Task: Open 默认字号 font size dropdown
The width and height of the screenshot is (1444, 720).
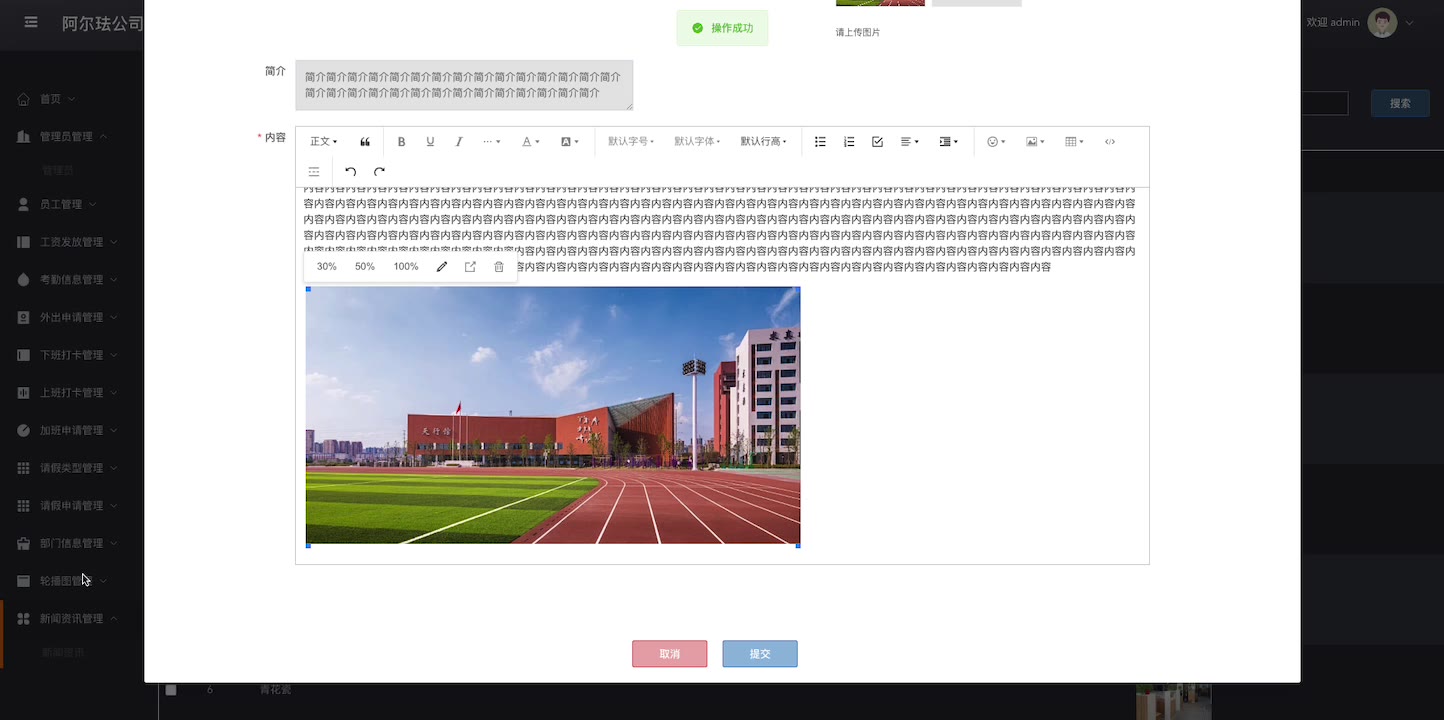Action: (631, 142)
